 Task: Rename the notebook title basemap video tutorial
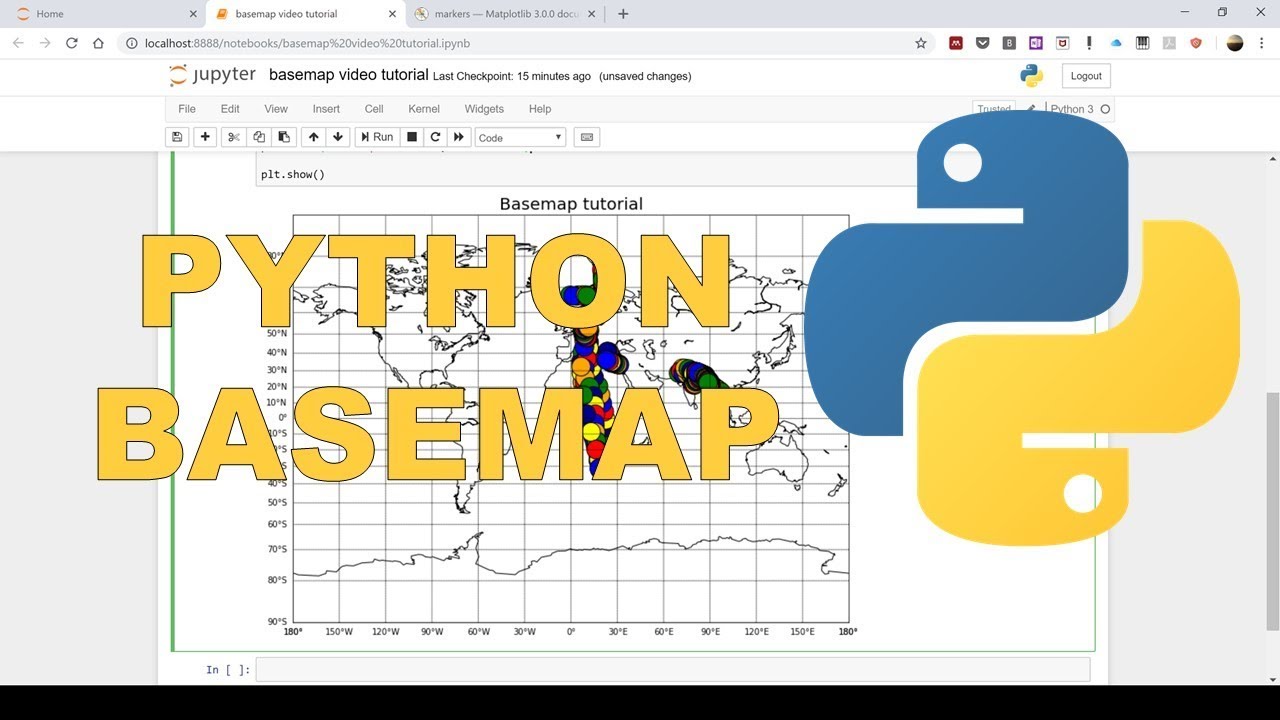[x=349, y=75]
